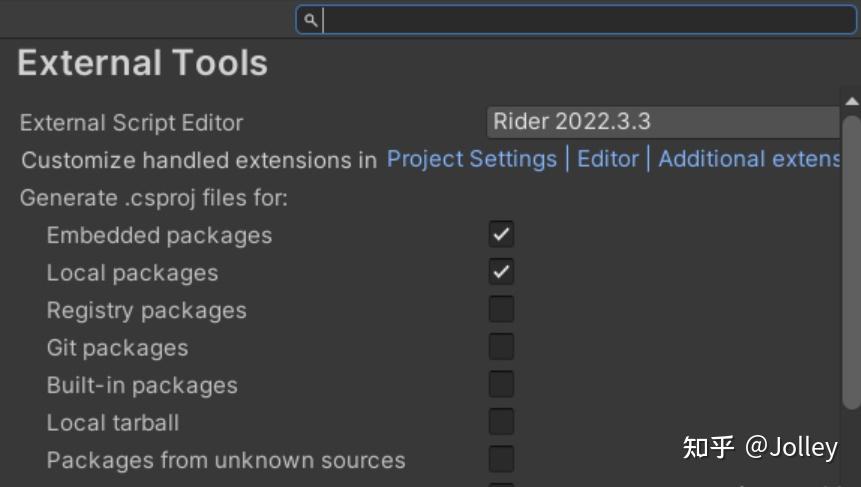Viewport: 861px width, 487px height.
Task: Enable Packages from unknown sources checkbox
Action: (x=501, y=459)
